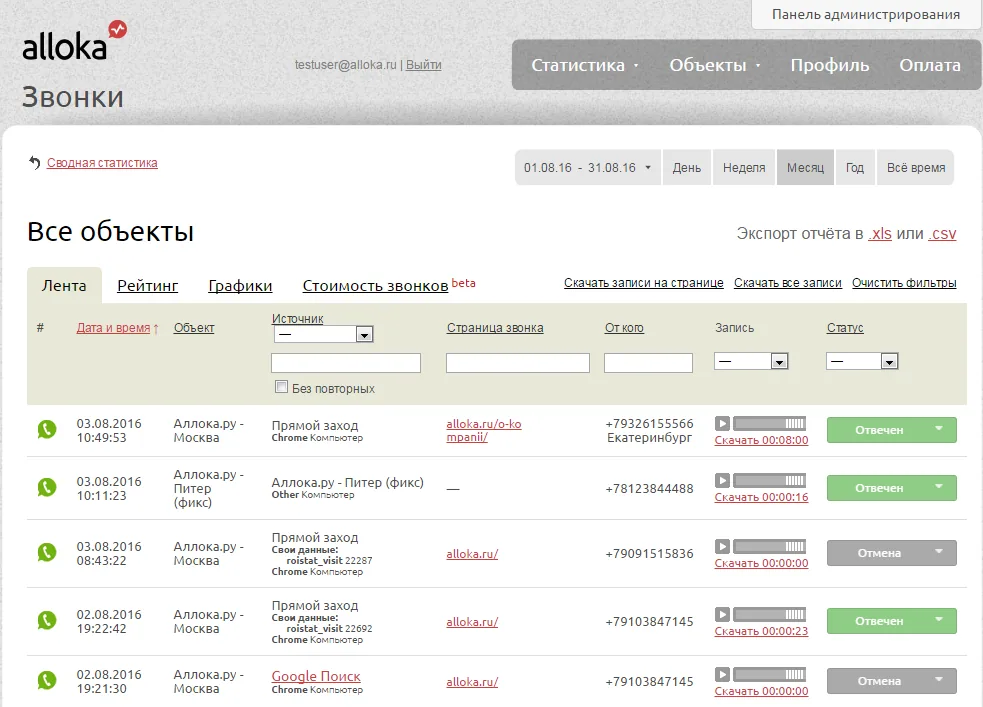Open the Запись filter dropdown

[751, 361]
